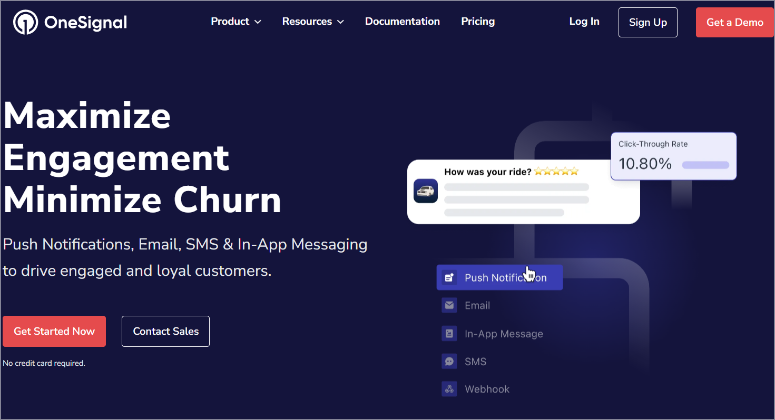Click the SMS chat bubble icon
The image size is (775, 420).
tap(449, 361)
